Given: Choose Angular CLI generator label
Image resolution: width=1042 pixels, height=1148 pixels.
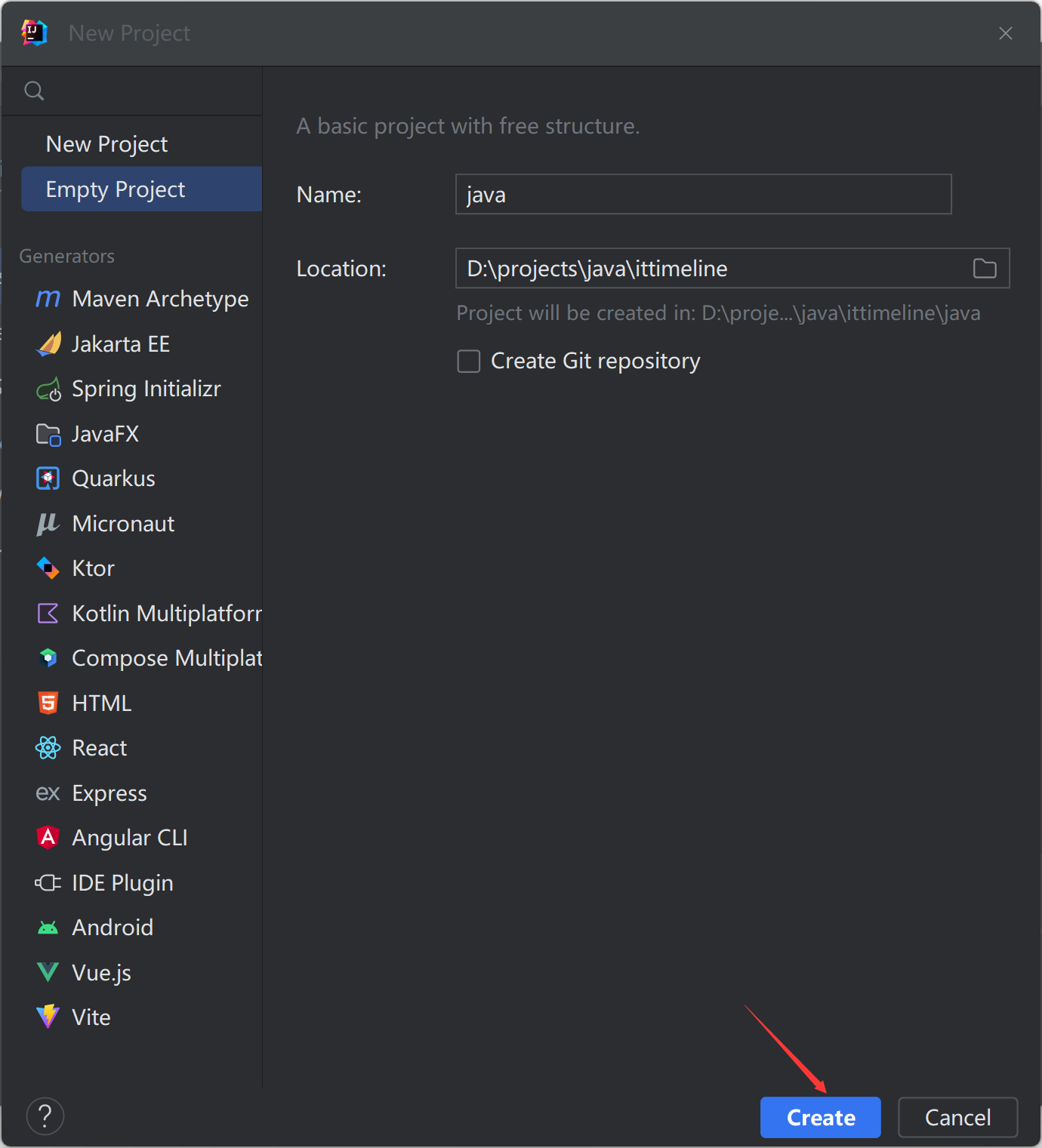Looking at the screenshot, I should tap(130, 838).
